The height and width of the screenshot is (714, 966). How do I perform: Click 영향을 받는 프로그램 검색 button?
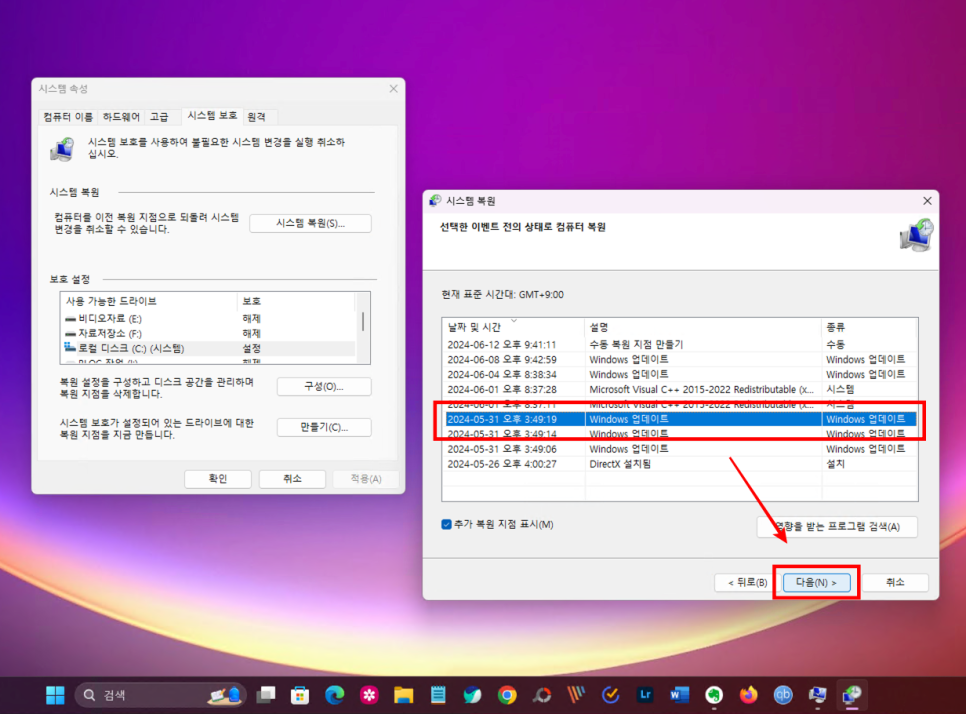pos(837,527)
